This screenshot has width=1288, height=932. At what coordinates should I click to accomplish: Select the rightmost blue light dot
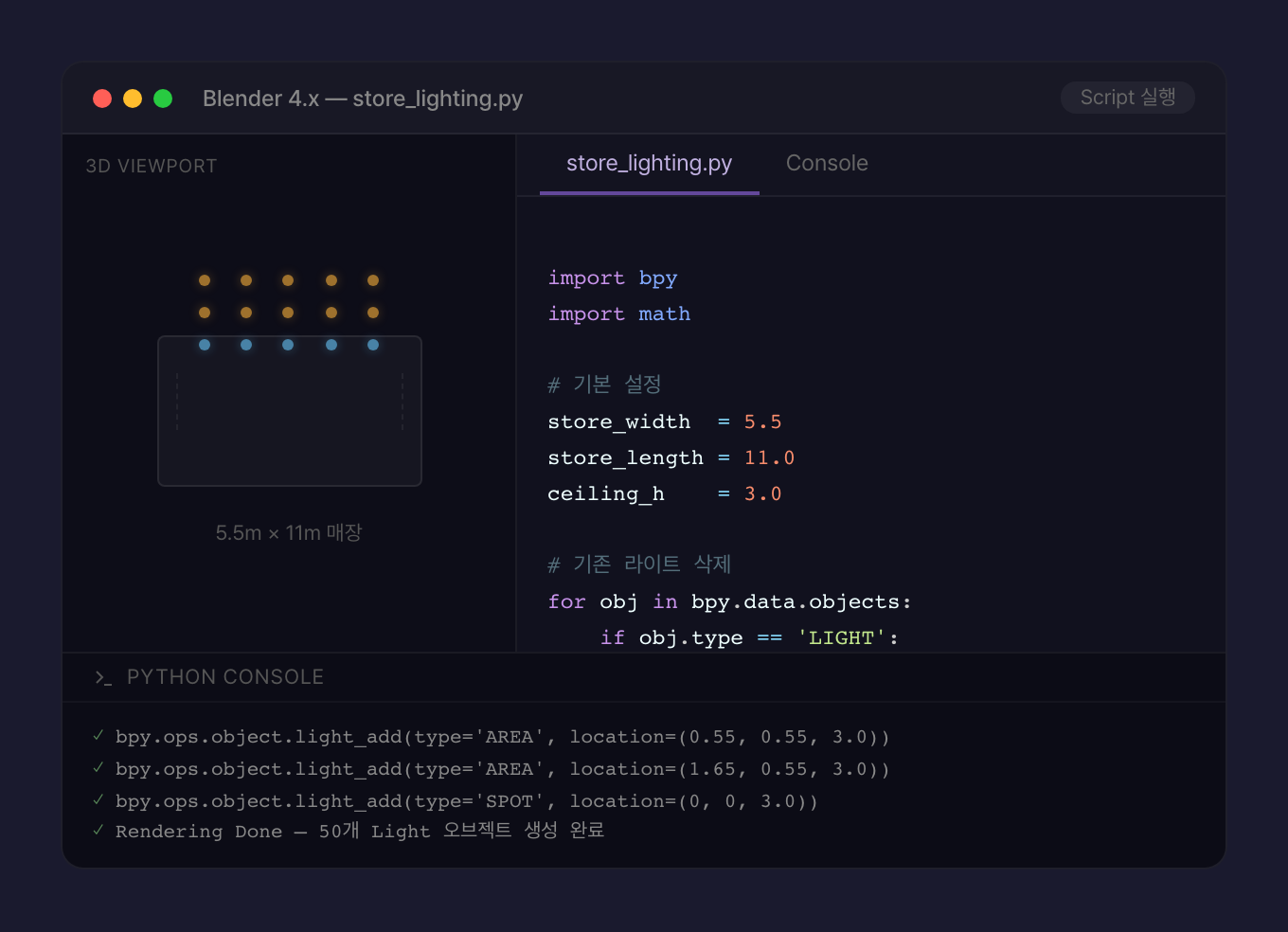(x=373, y=345)
